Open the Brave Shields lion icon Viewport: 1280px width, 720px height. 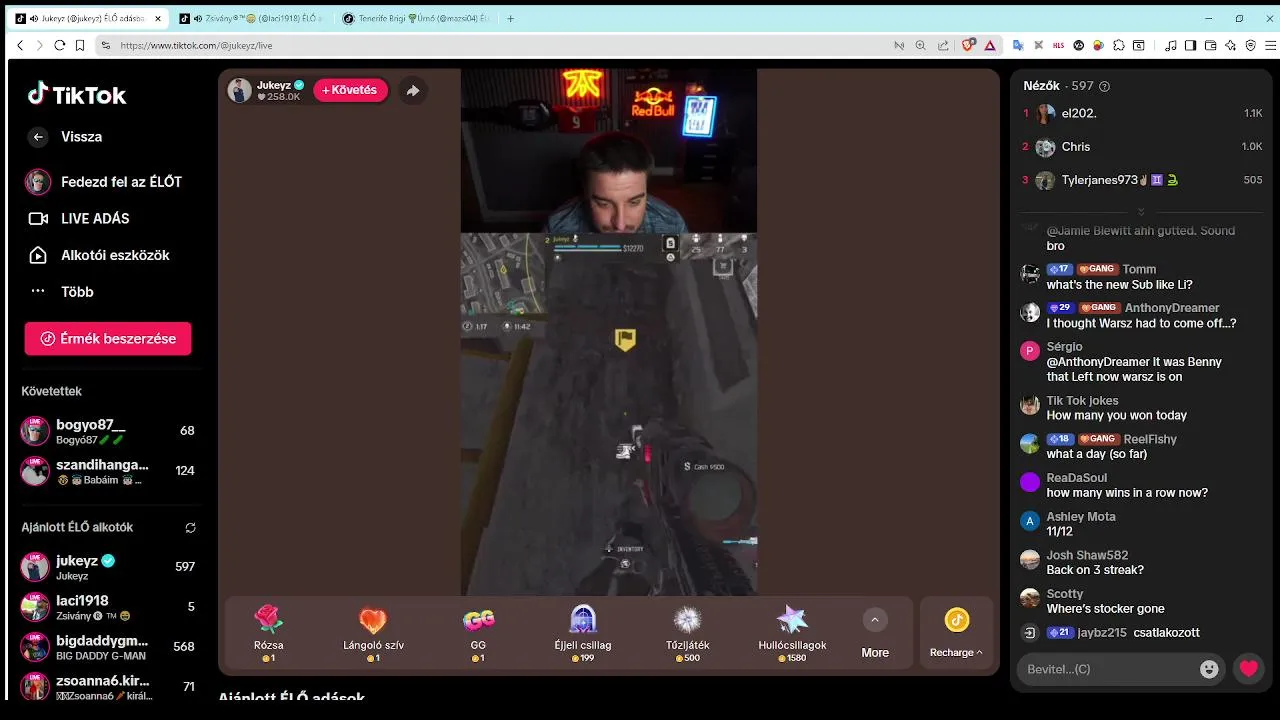pos(968,45)
